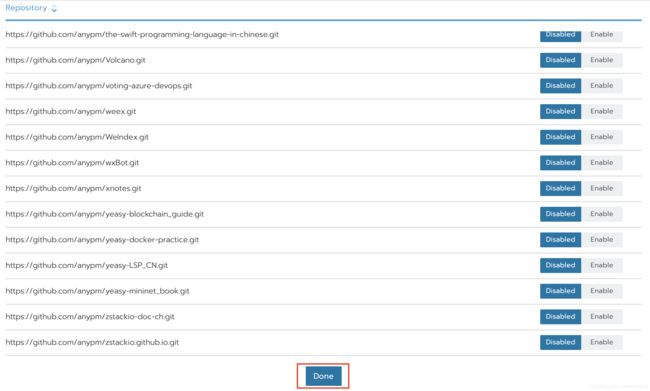650x391 pixels.
Task: Click the Done button
Action: point(323,376)
